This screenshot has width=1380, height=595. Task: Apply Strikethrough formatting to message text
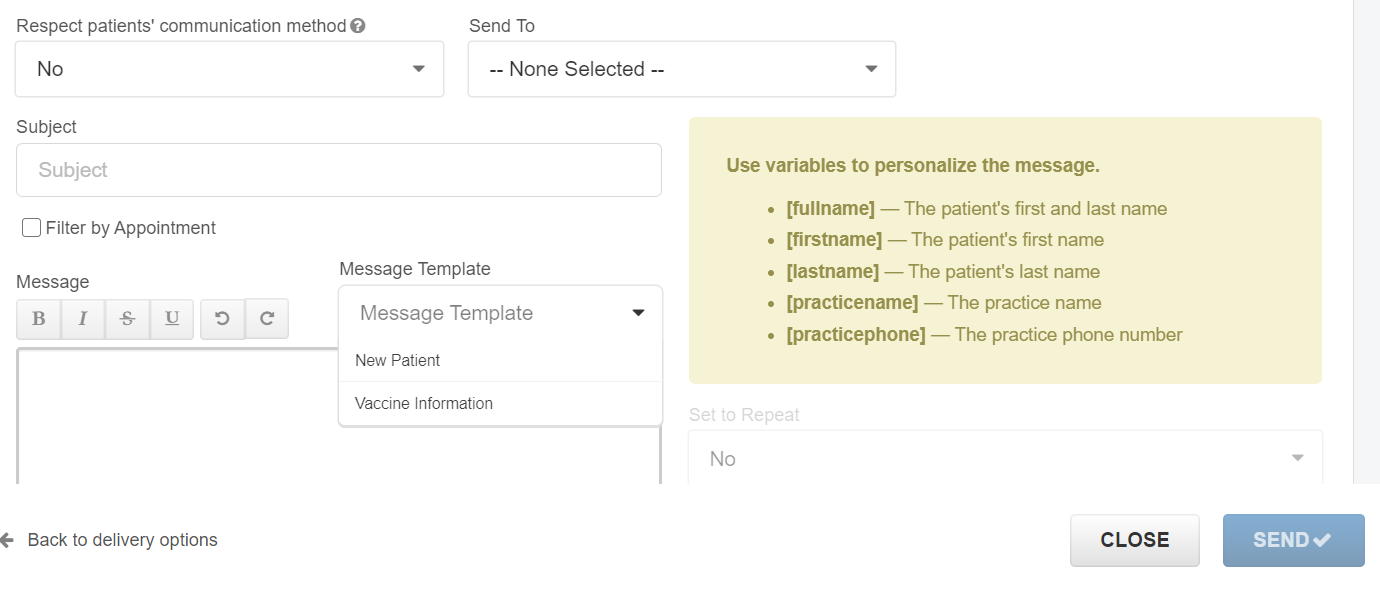[x=127, y=319]
